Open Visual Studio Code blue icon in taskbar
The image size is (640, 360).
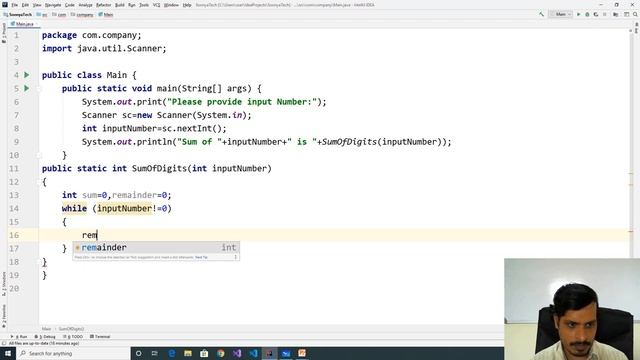253,353
